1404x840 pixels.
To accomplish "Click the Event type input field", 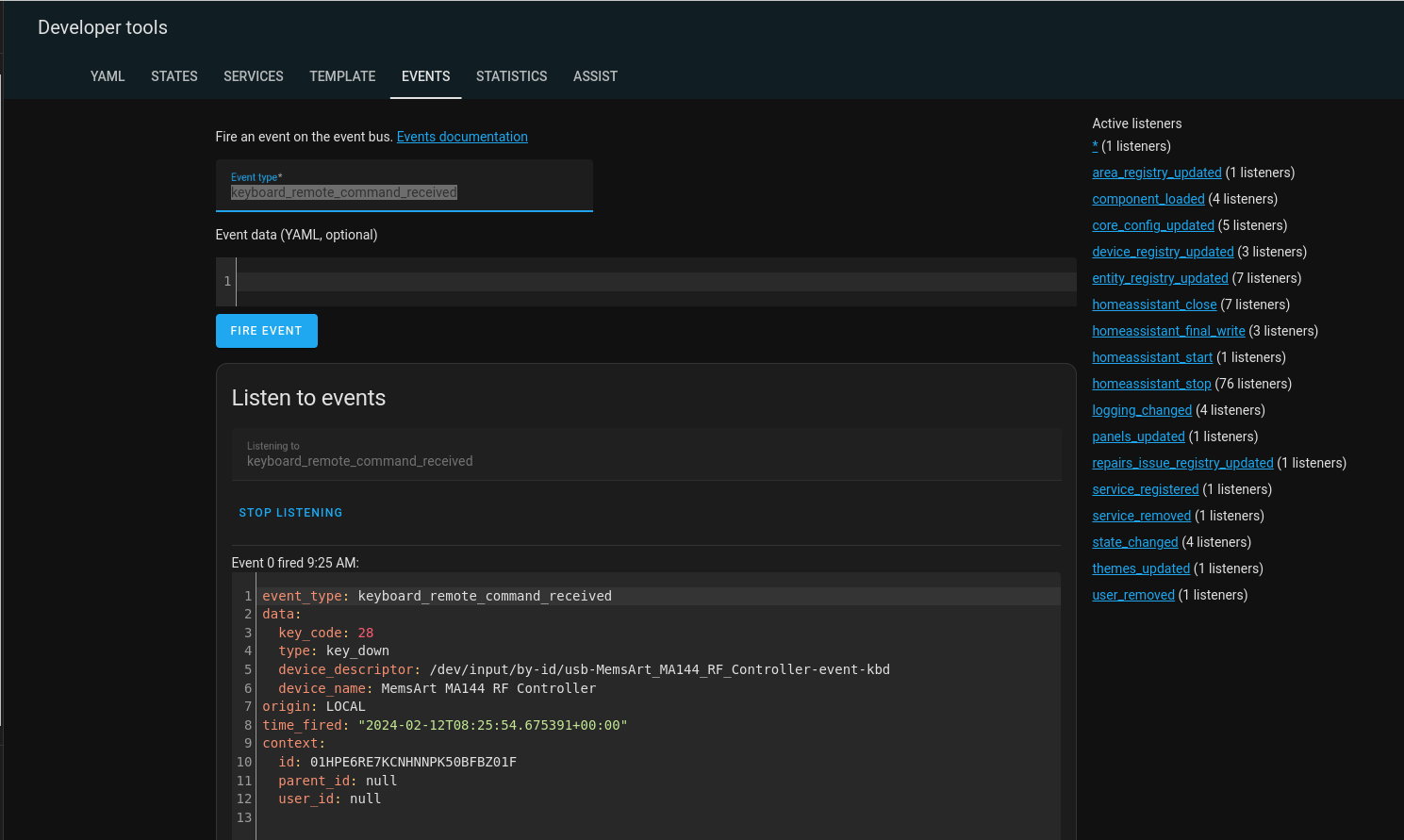I will click(x=404, y=192).
